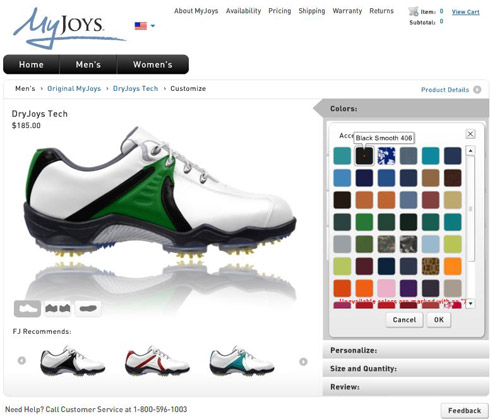Switch to the Women's tab
Image resolution: width=490 pixels, height=419 pixels.
pyautogui.click(x=153, y=64)
